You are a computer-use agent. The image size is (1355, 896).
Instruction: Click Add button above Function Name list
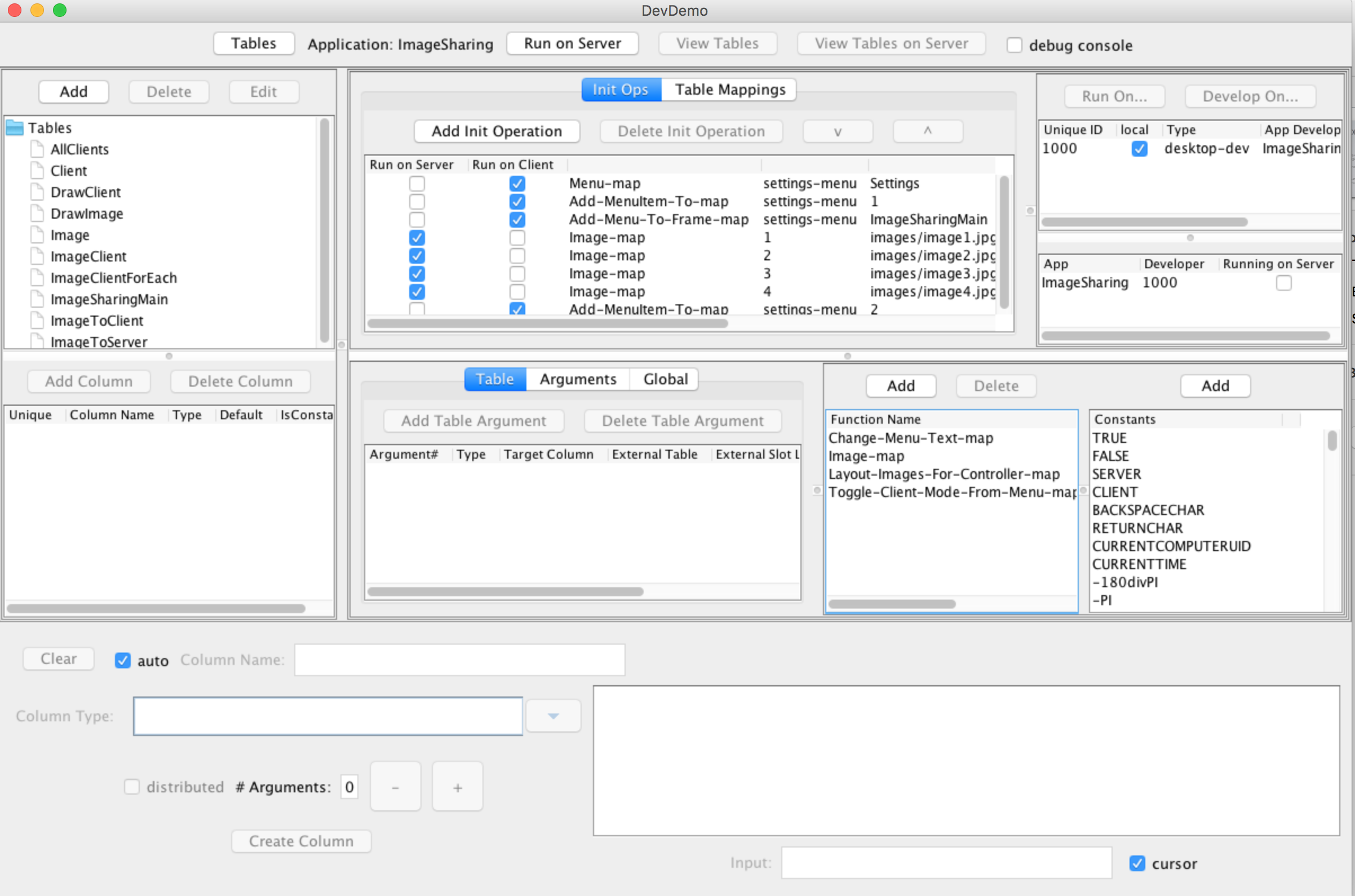[901, 386]
